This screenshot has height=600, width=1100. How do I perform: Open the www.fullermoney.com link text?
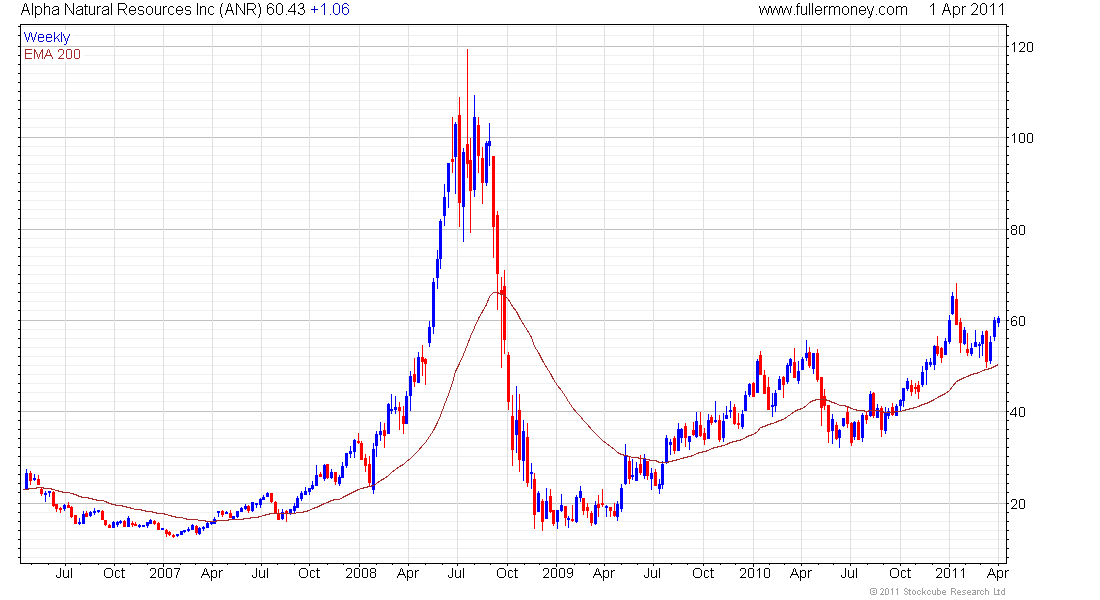pos(833,10)
